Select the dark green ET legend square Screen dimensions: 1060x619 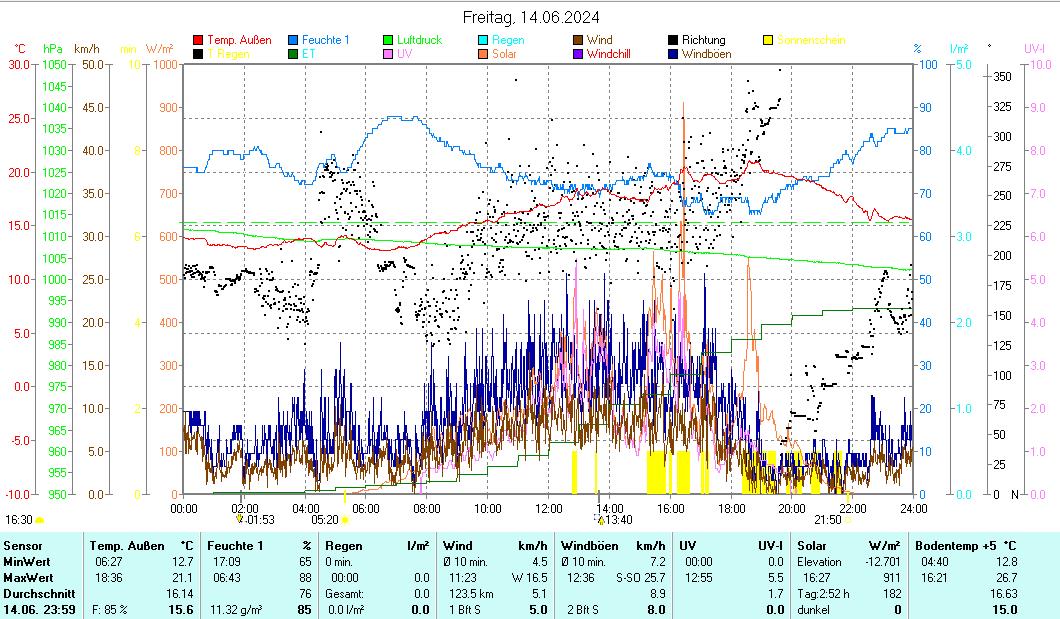(x=294, y=54)
